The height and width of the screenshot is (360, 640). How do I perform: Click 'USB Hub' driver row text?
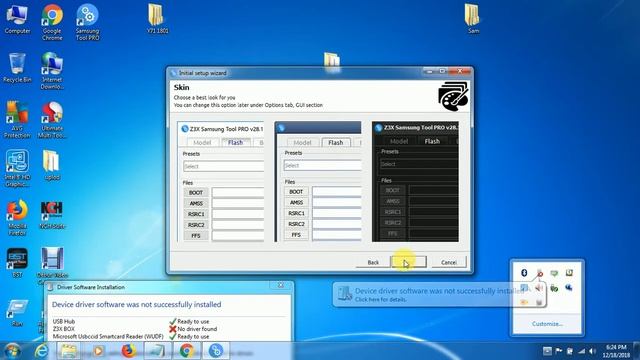point(64,321)
